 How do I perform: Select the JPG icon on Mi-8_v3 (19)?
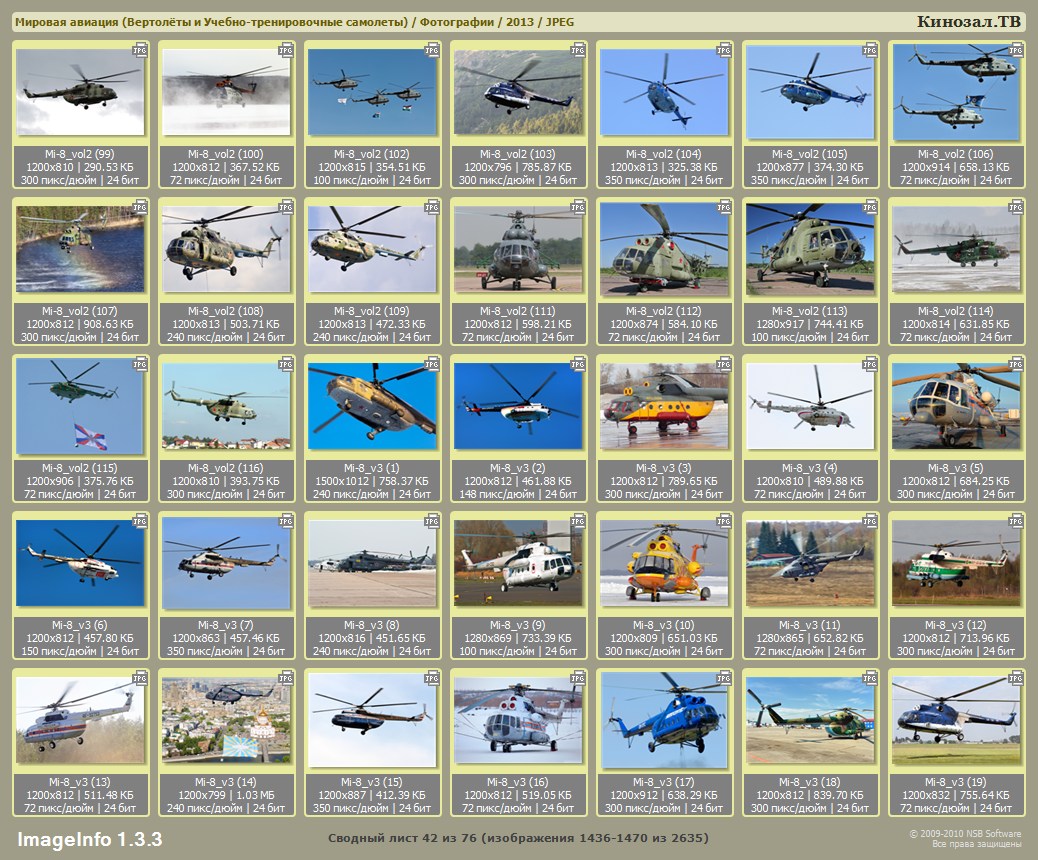click(x=1016, y=678)
